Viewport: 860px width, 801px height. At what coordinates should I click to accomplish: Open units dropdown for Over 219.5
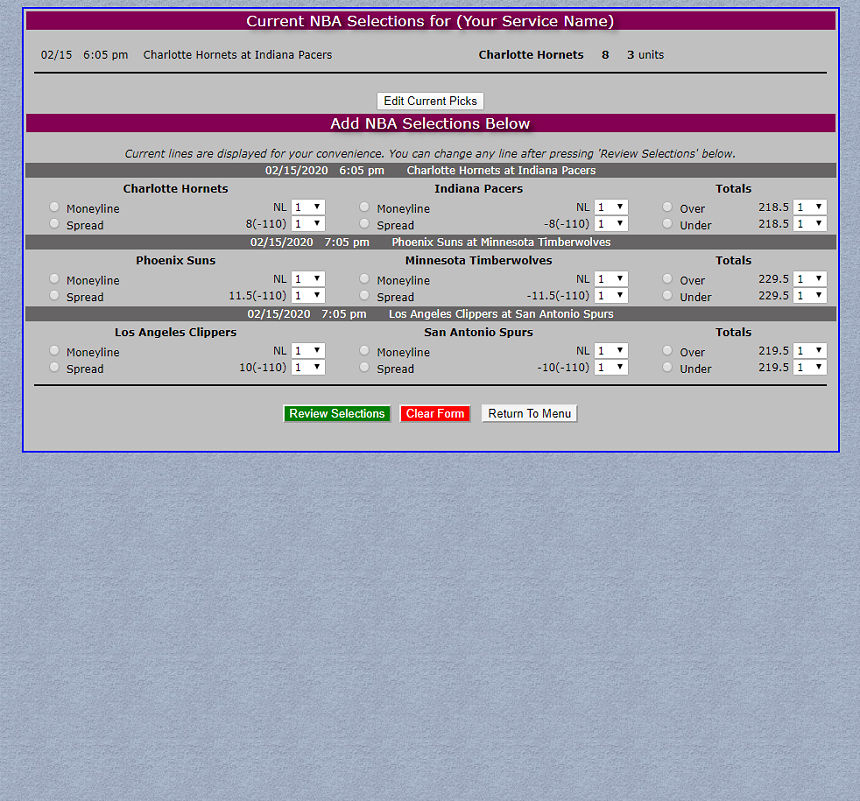click(x=810, y=351)
